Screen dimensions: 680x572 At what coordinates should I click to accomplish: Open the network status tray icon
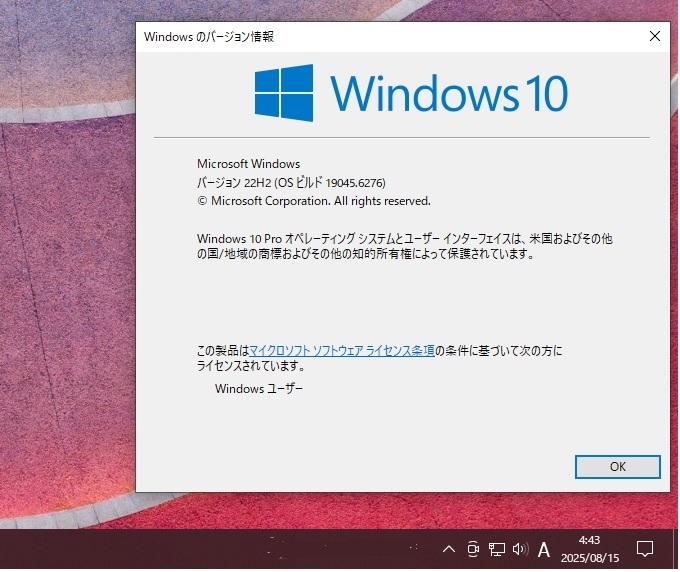497,549
